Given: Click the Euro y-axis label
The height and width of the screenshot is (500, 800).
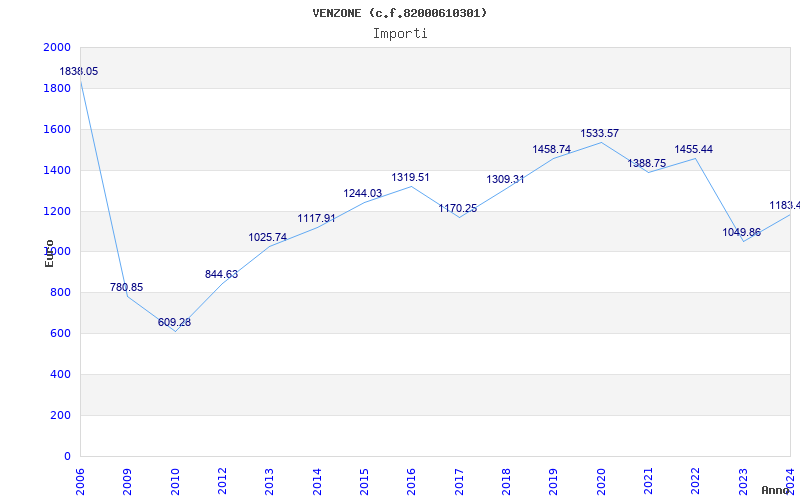Looking at the screenshot, I should pyautogui.click(x=49, y=253).
